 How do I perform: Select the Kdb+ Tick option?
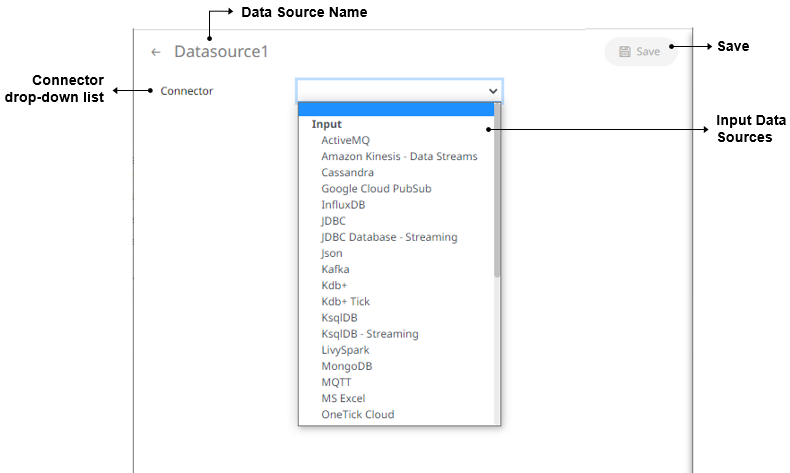pos(345,301)
